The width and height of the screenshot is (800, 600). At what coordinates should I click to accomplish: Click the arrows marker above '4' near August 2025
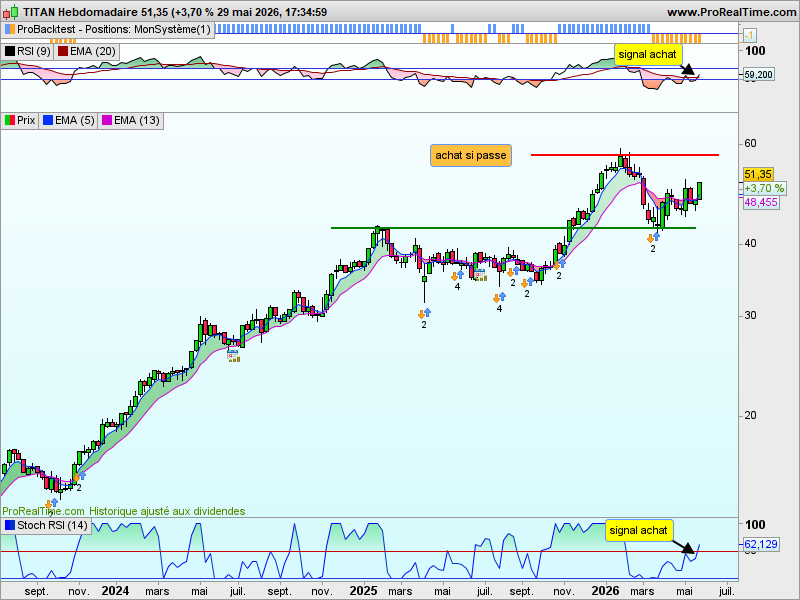[x=499, y=297]
